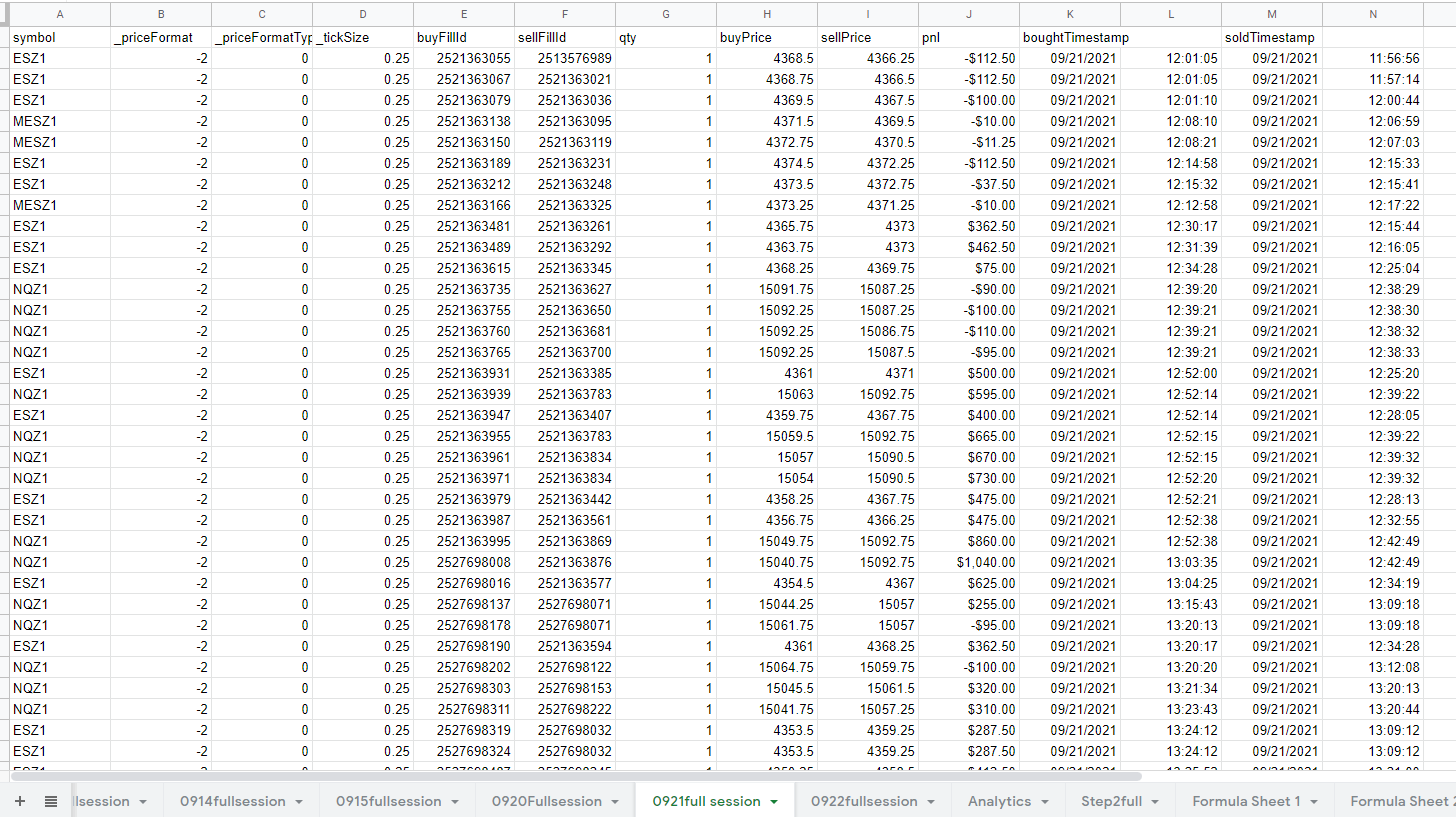Open 0915fullsession tab dropdown arrow
This screenshot has height=817, width=1456.
[x=455, y=802]
